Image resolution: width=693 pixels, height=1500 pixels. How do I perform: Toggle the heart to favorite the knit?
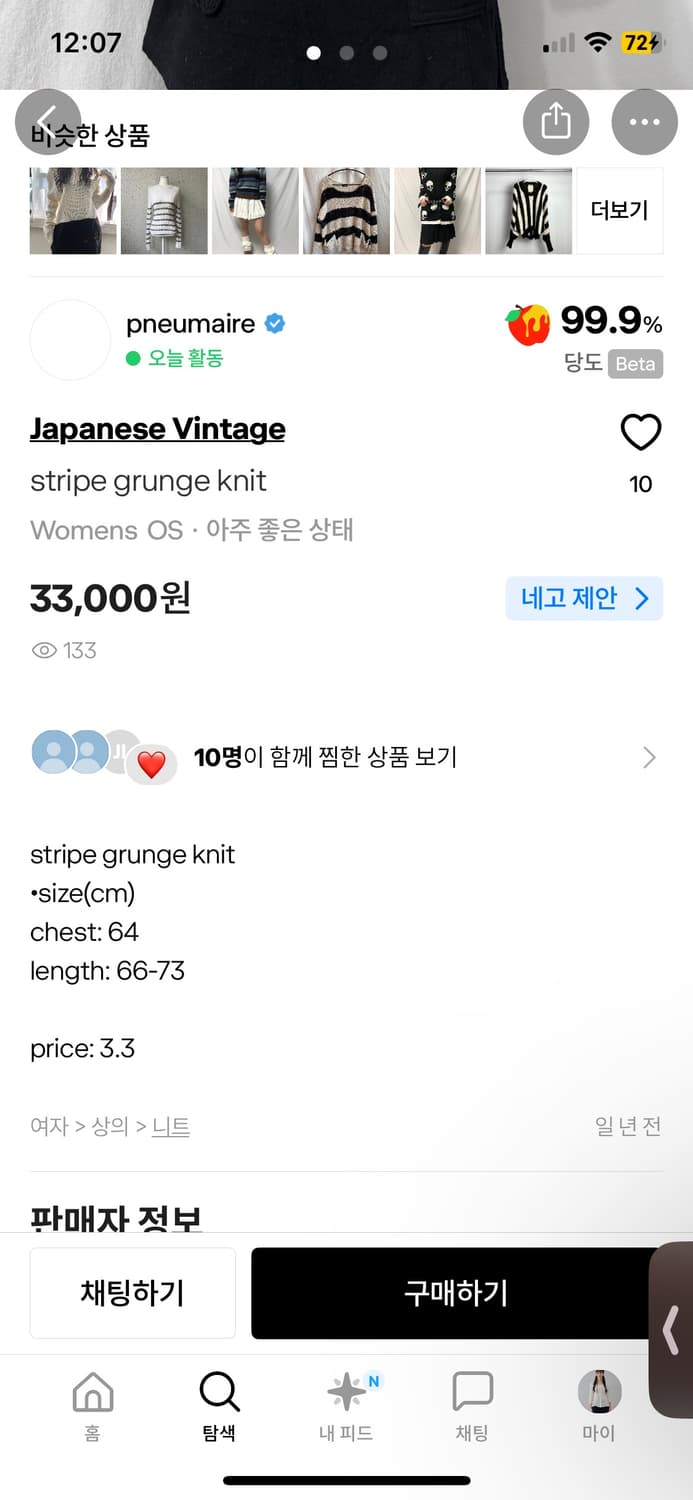[641, 432]
